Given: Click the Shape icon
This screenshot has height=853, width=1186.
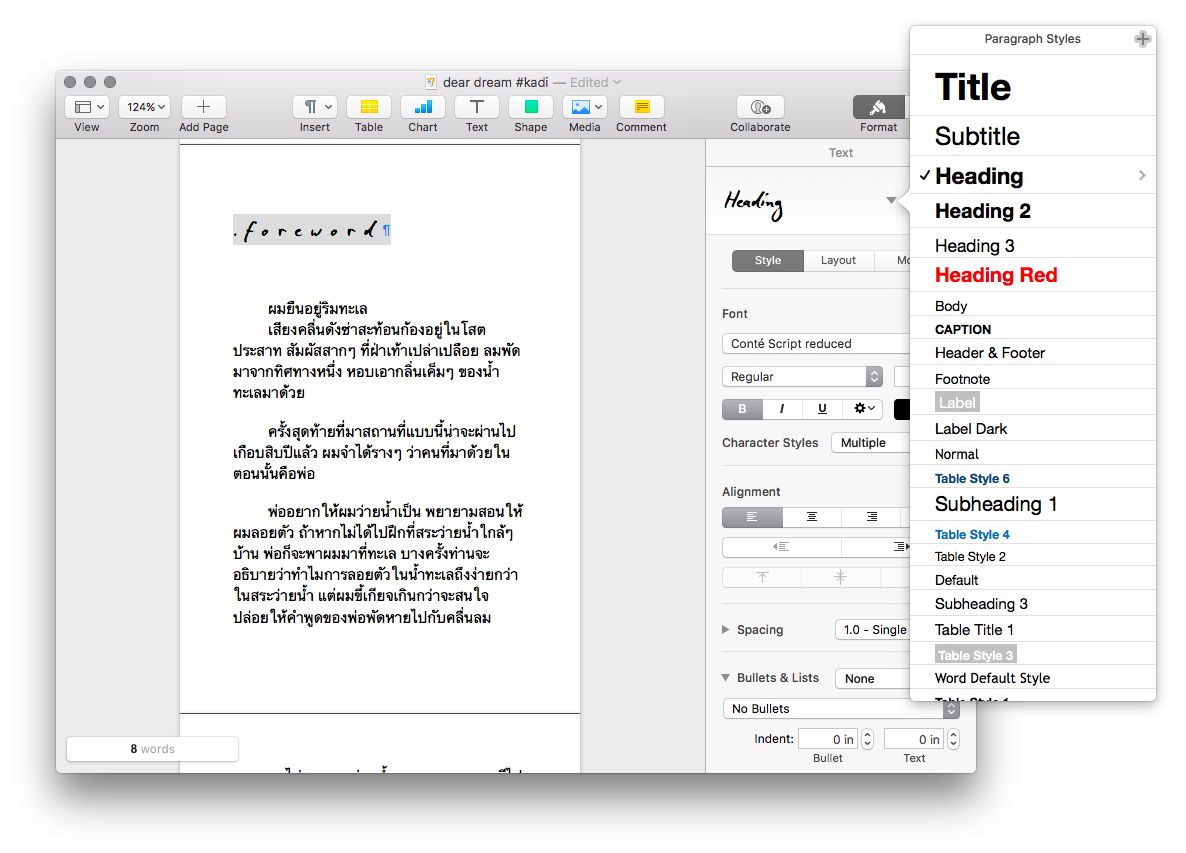Looking at the screenshot, I should pyautogui.click(x=530, y=107).
